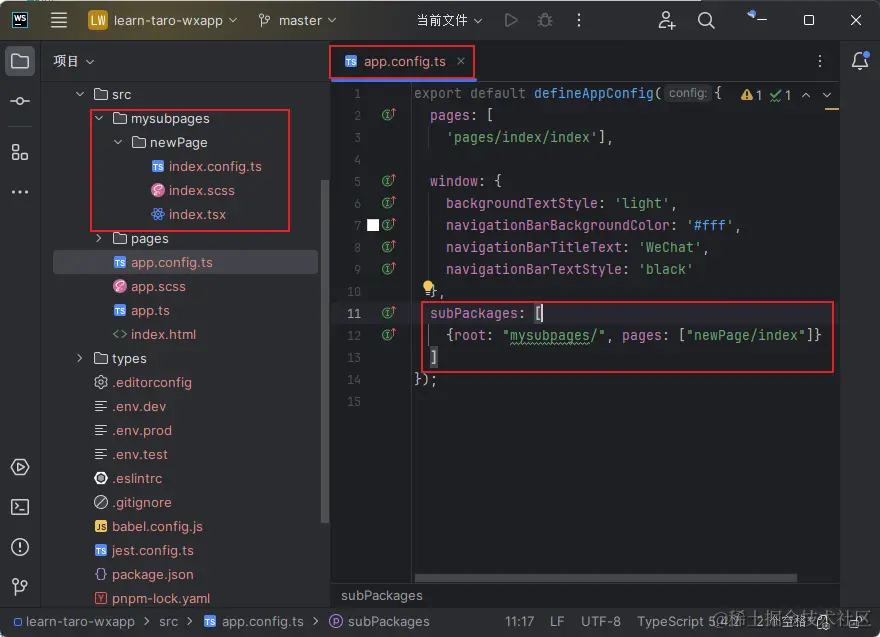Collapse the newPage folder

point(118,143)
